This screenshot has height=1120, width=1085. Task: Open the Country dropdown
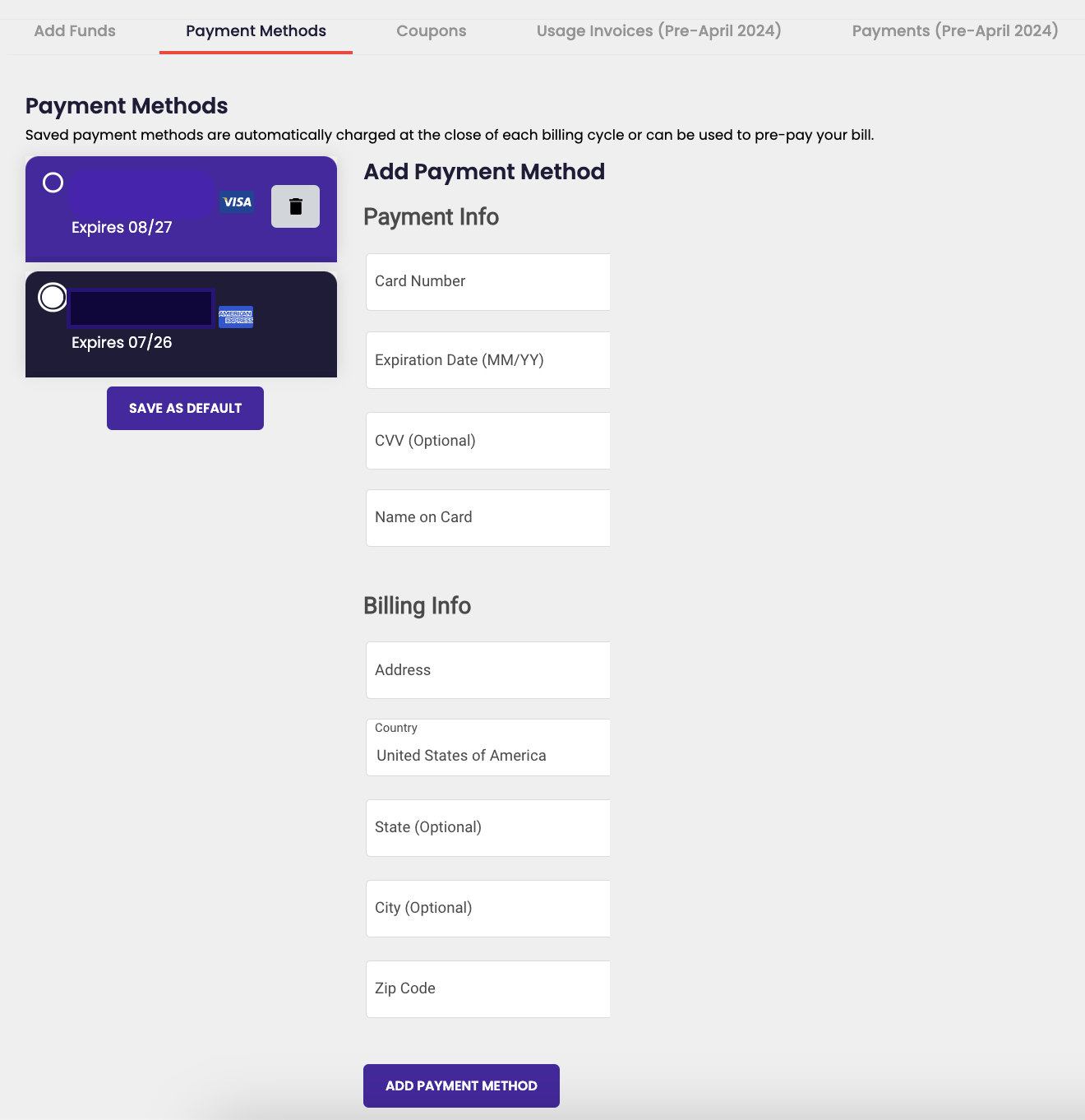(x=488, y=748)
